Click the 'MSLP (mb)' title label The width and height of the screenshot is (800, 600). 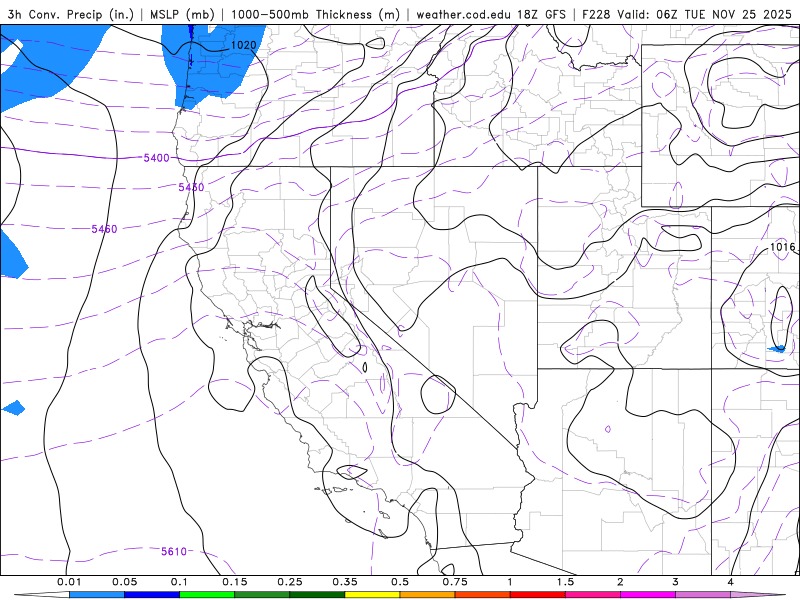[x=182, y=14]
